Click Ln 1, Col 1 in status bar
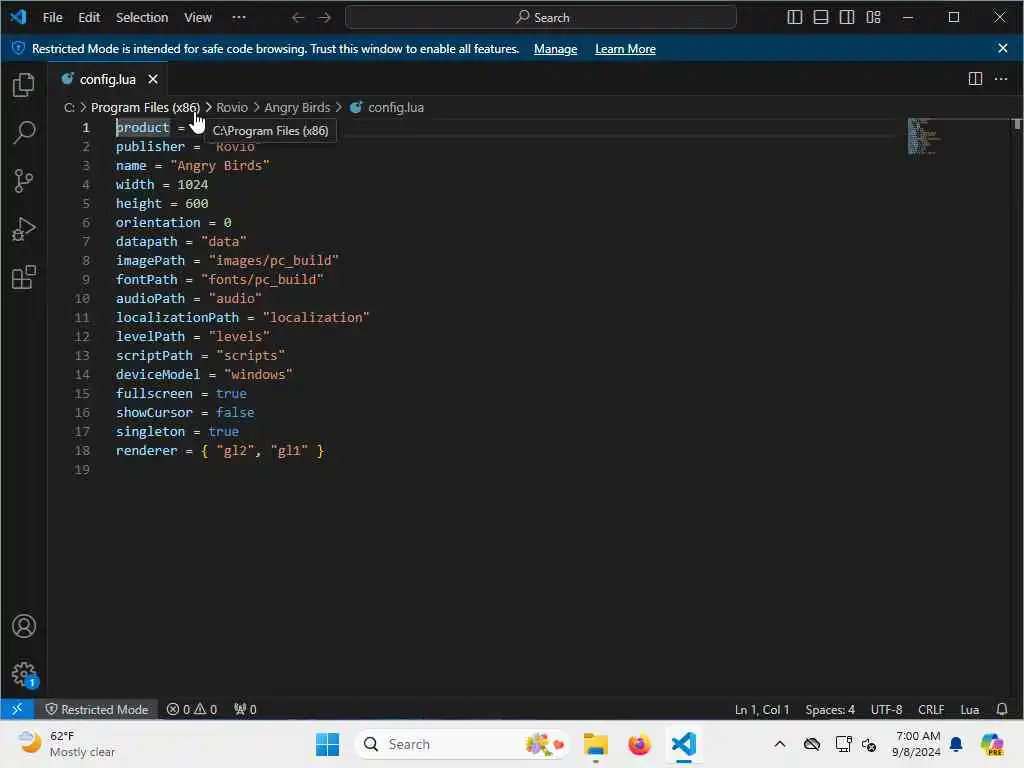This screenshot has width=1024, height=768. tap(761, 709)
